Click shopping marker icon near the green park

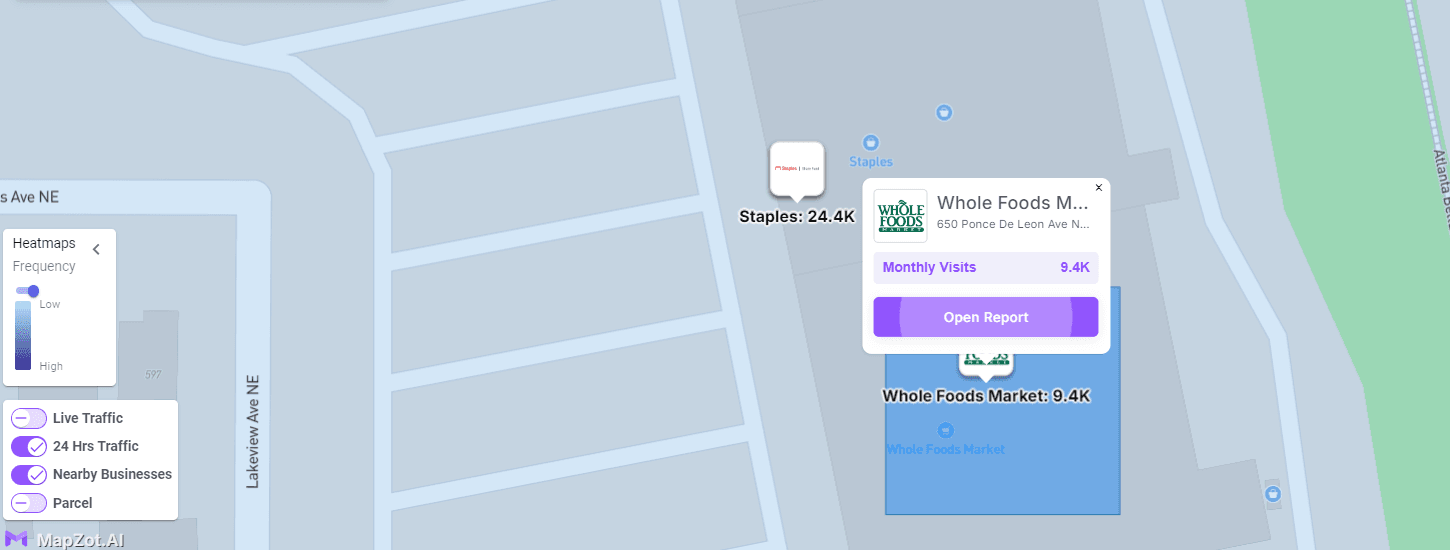(x=1273, y=493)
